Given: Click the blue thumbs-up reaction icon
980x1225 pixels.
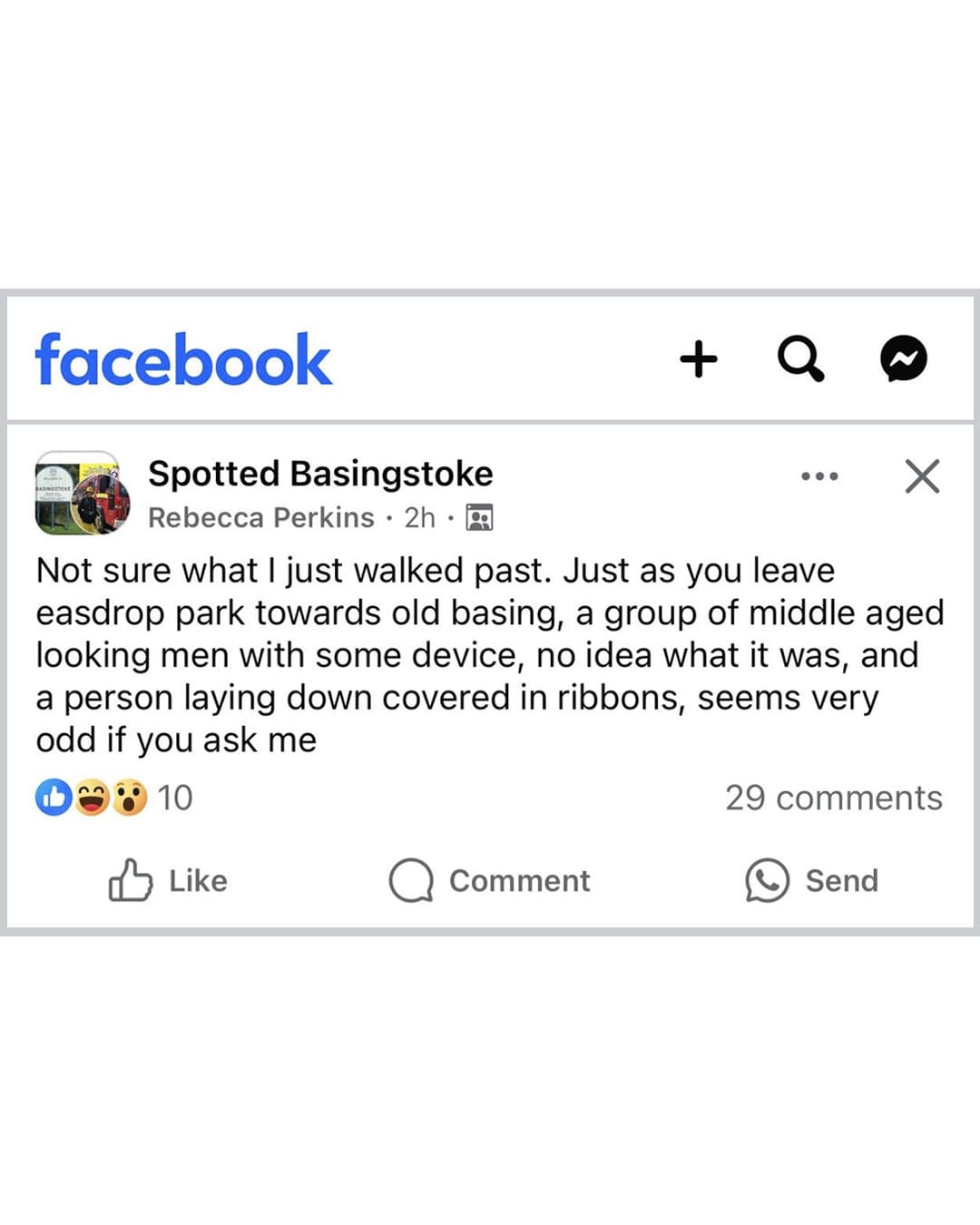Looking at the screenshot, I should pyautogui.click(x=54, y=798).
